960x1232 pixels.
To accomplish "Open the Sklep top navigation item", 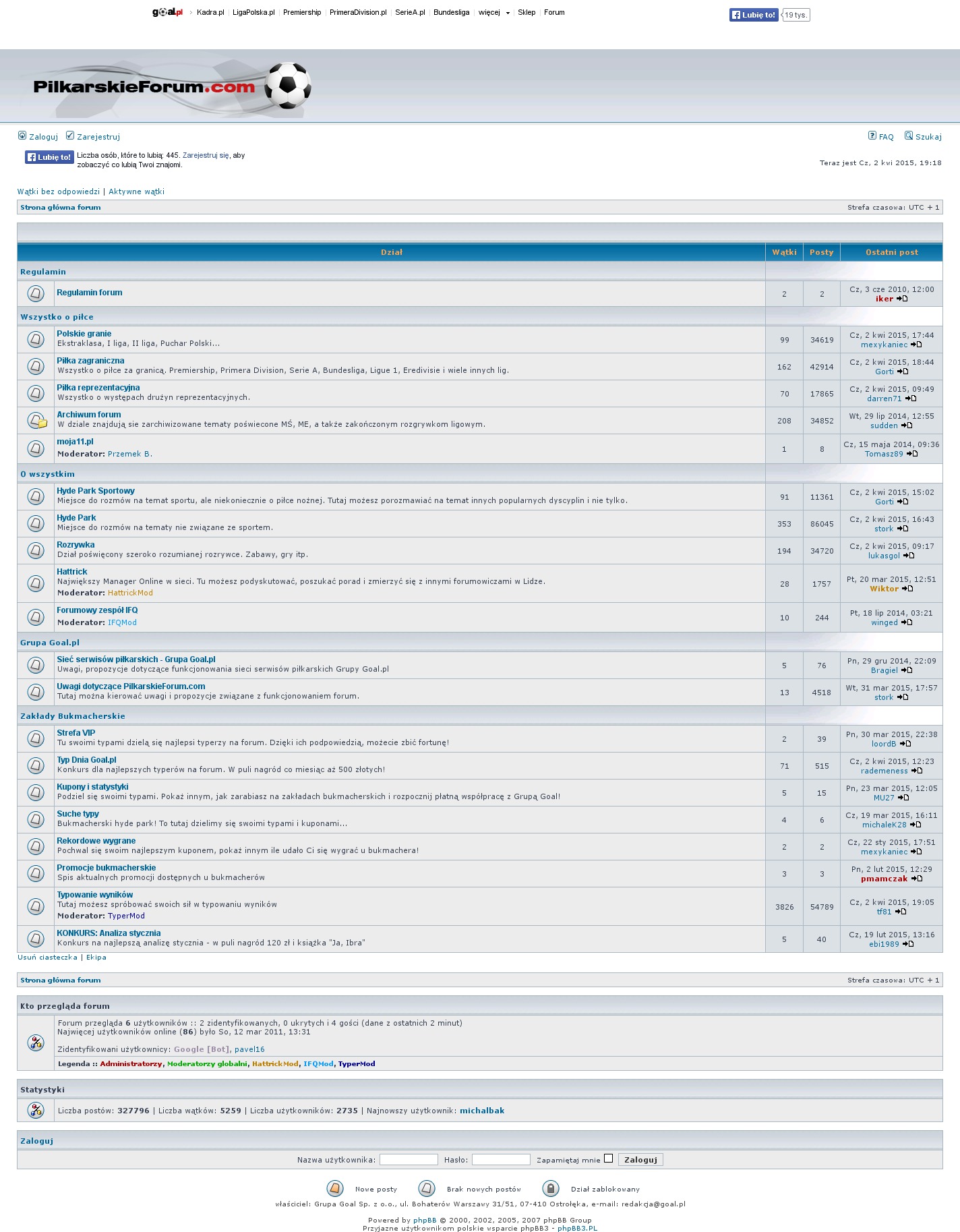I will pos(527,12).
